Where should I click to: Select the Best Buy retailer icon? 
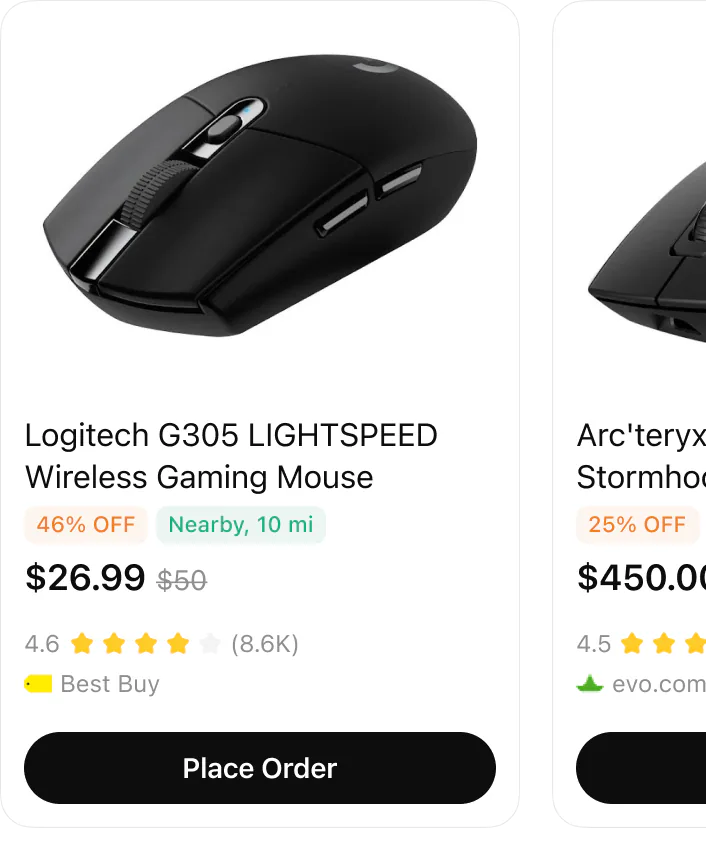[37, 684]
